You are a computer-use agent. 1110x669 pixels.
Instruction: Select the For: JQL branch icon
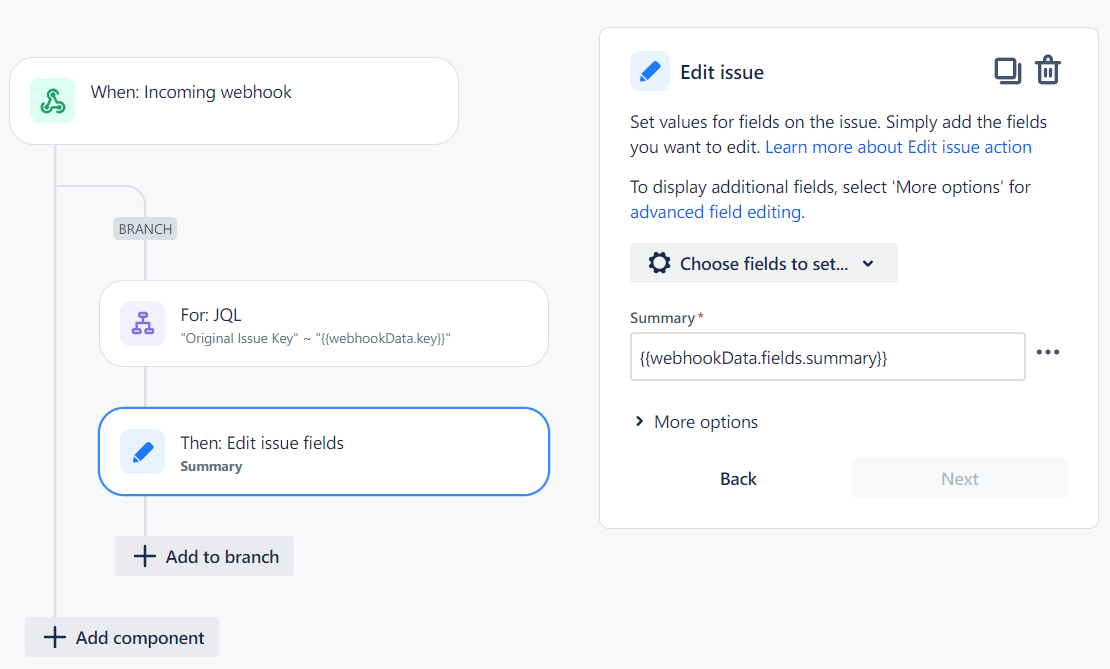pyautogui.click(x=142, y=323)
